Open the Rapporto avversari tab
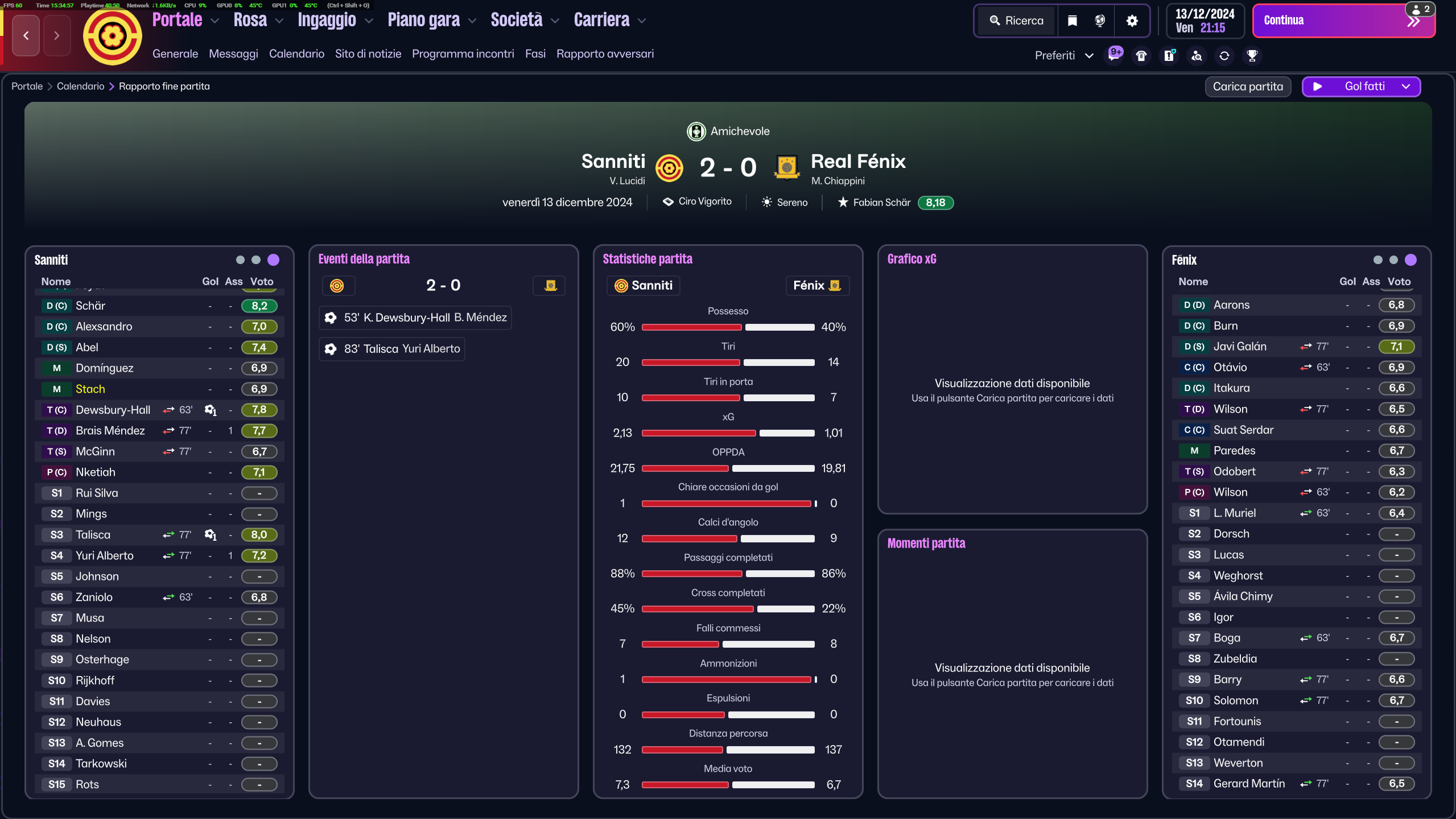The width and height of the screenshot is (1456, 819). click(605, 54)
